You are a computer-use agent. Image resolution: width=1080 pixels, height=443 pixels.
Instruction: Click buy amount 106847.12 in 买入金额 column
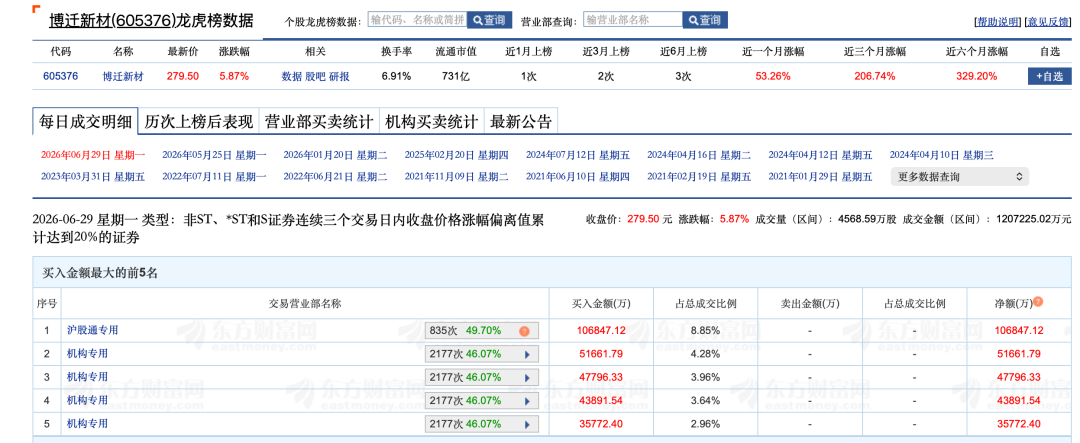pyautogui.click(x=601, y=331)
